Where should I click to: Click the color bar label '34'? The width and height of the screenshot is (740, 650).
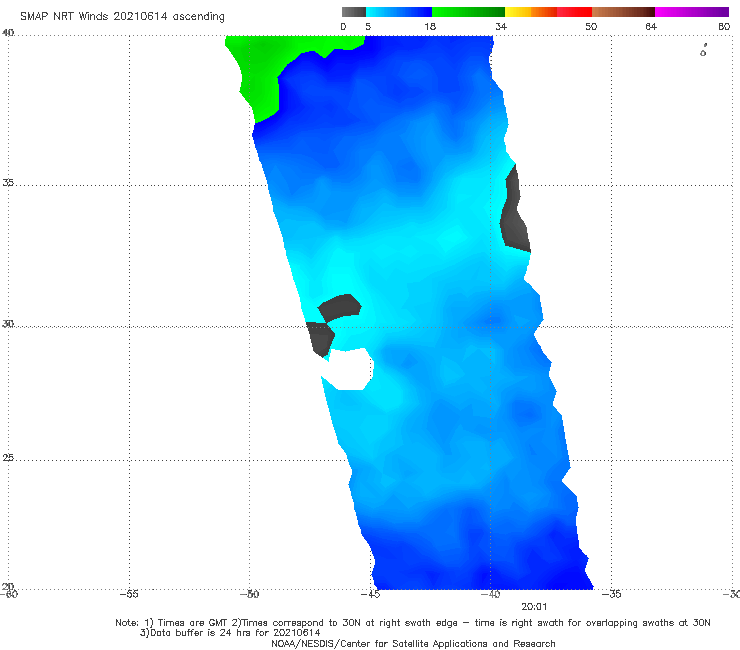tap(501, 26)
